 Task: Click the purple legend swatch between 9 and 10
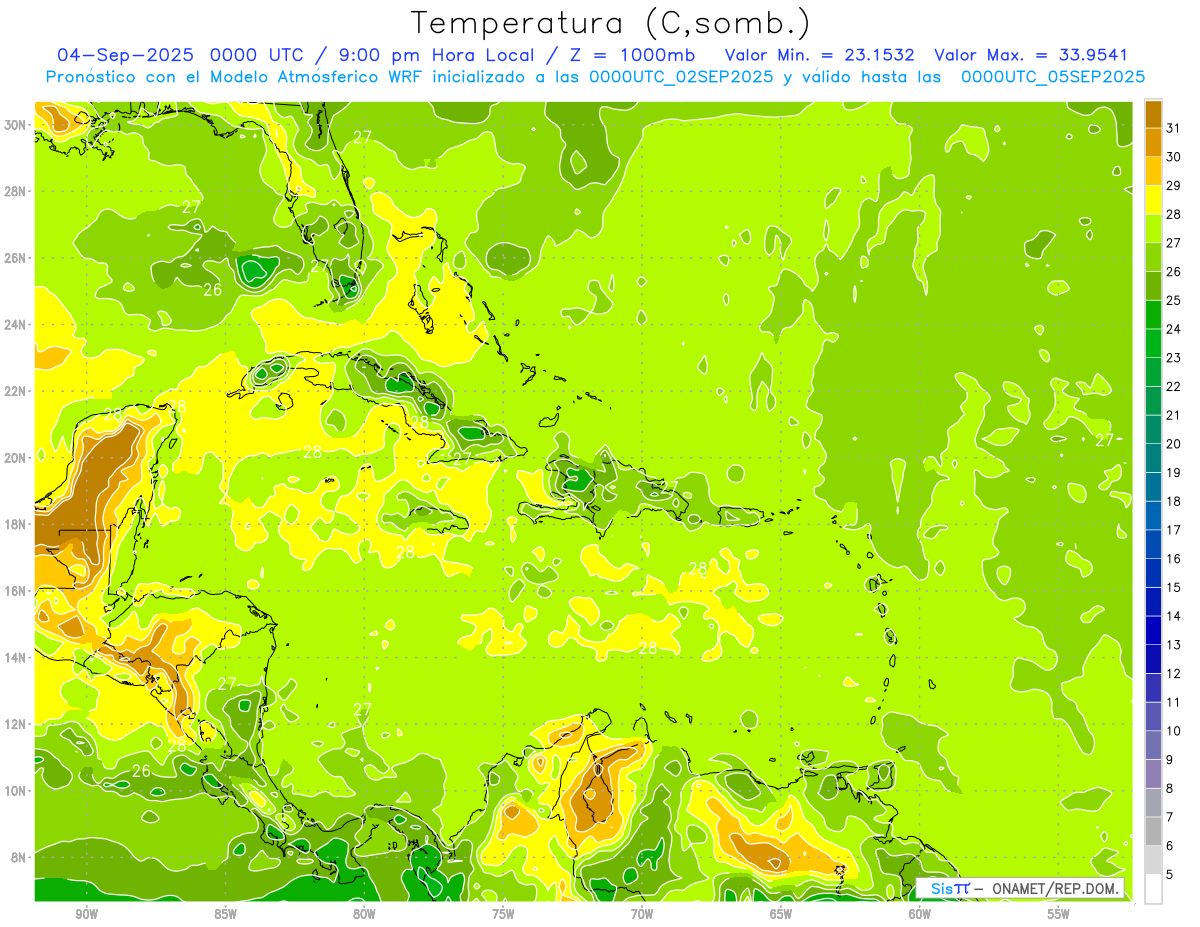(x=1153, y=745)
